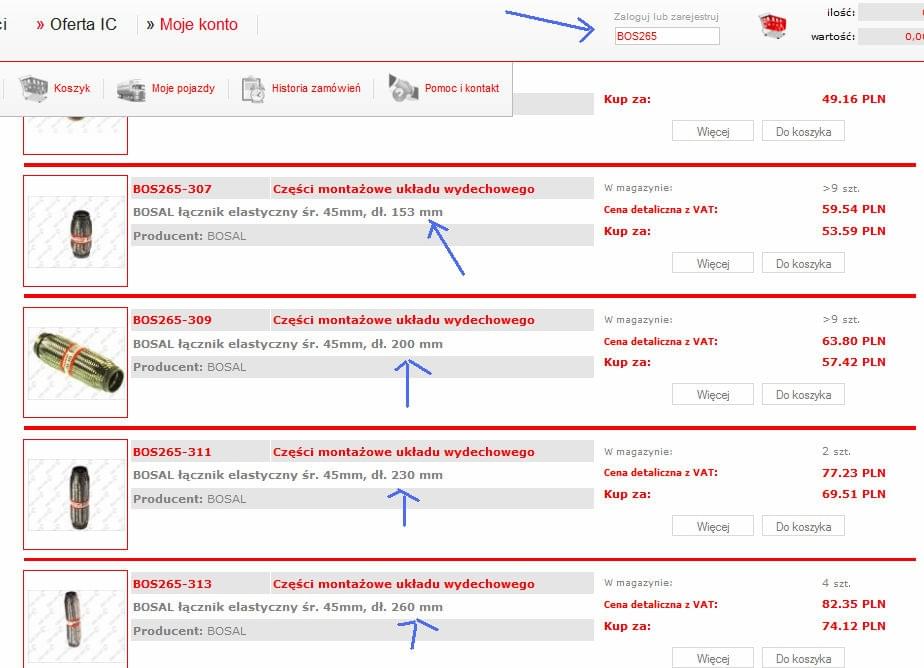Viewport: 924px width, 668px height.
Task: Click Więcej for the 49.16 PLN product
Action: coord(713,131)
